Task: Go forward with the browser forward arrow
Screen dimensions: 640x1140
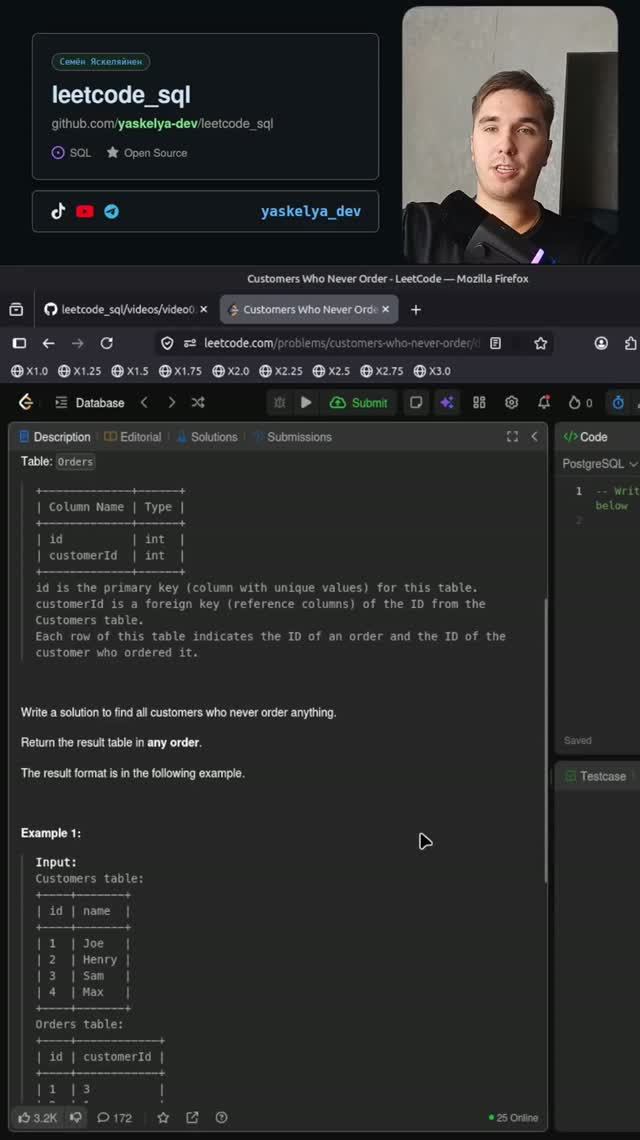Action: click(78, 343)
